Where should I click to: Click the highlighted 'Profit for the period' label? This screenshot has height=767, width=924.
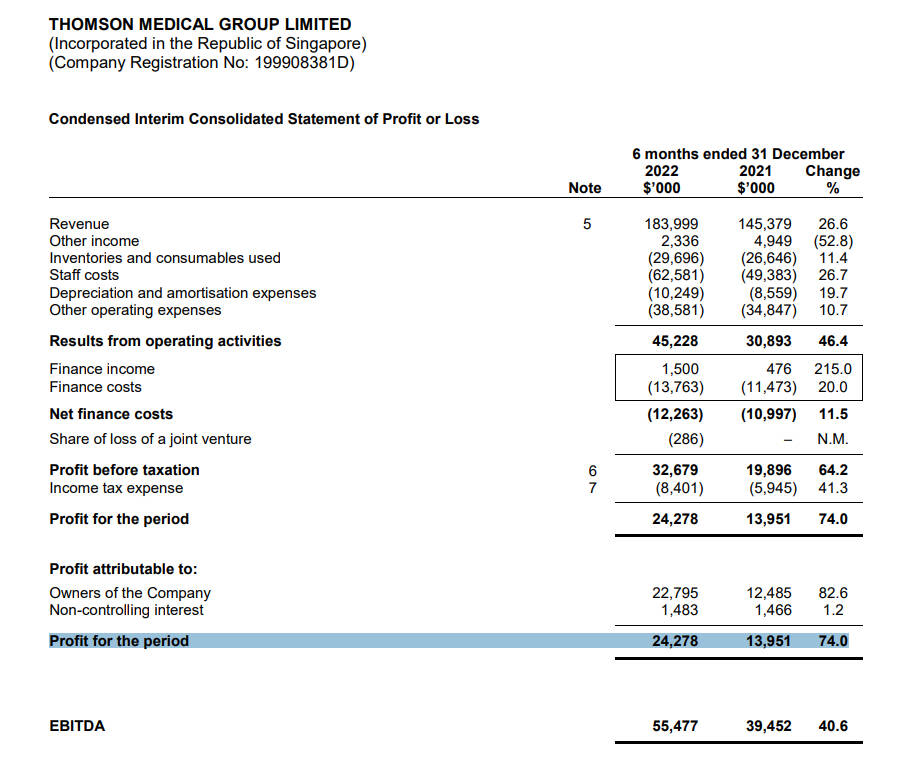pos(119,641)
